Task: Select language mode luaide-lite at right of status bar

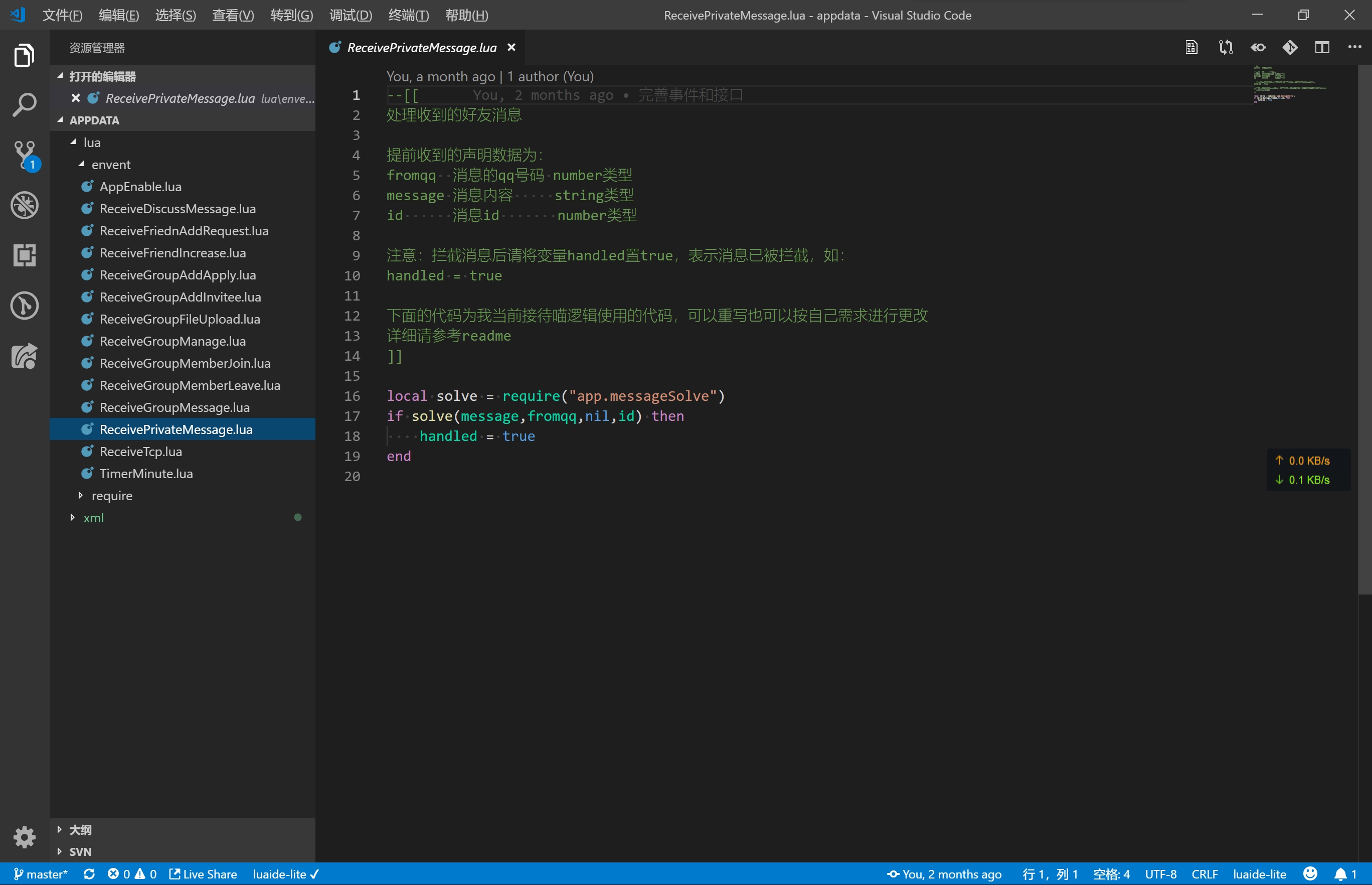Action: click(x=1260, y=874)
